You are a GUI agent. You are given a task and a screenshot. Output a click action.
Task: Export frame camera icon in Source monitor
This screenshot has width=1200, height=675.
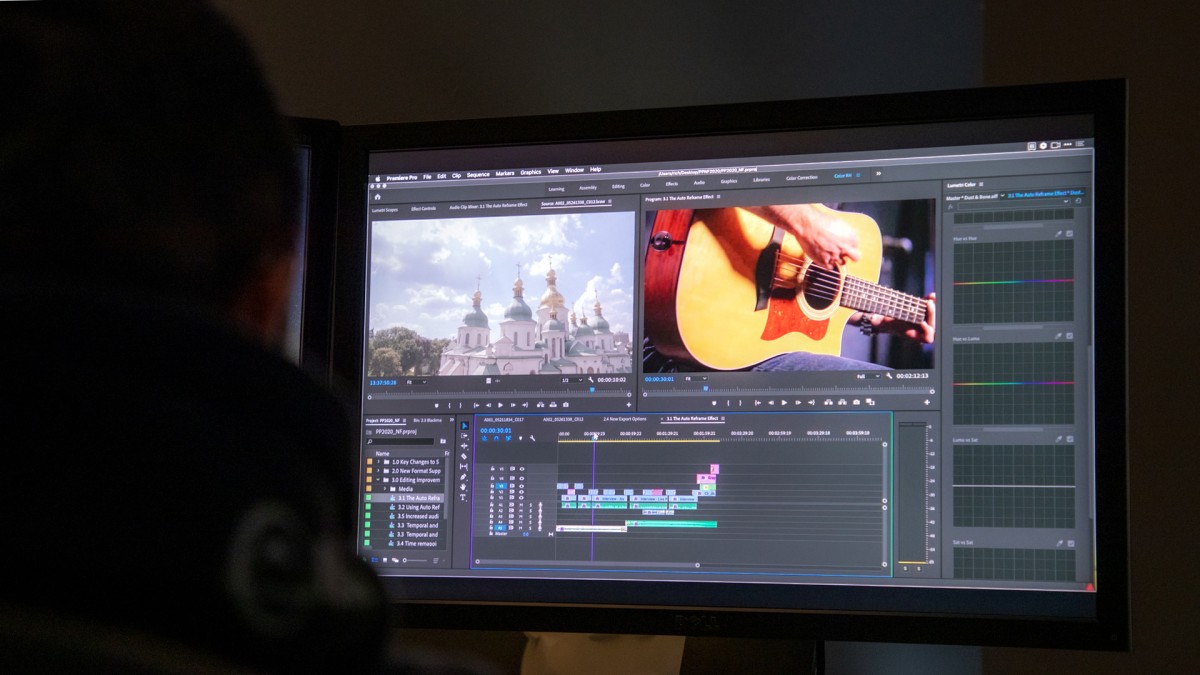pyautogui.click(x=565, y=405)
